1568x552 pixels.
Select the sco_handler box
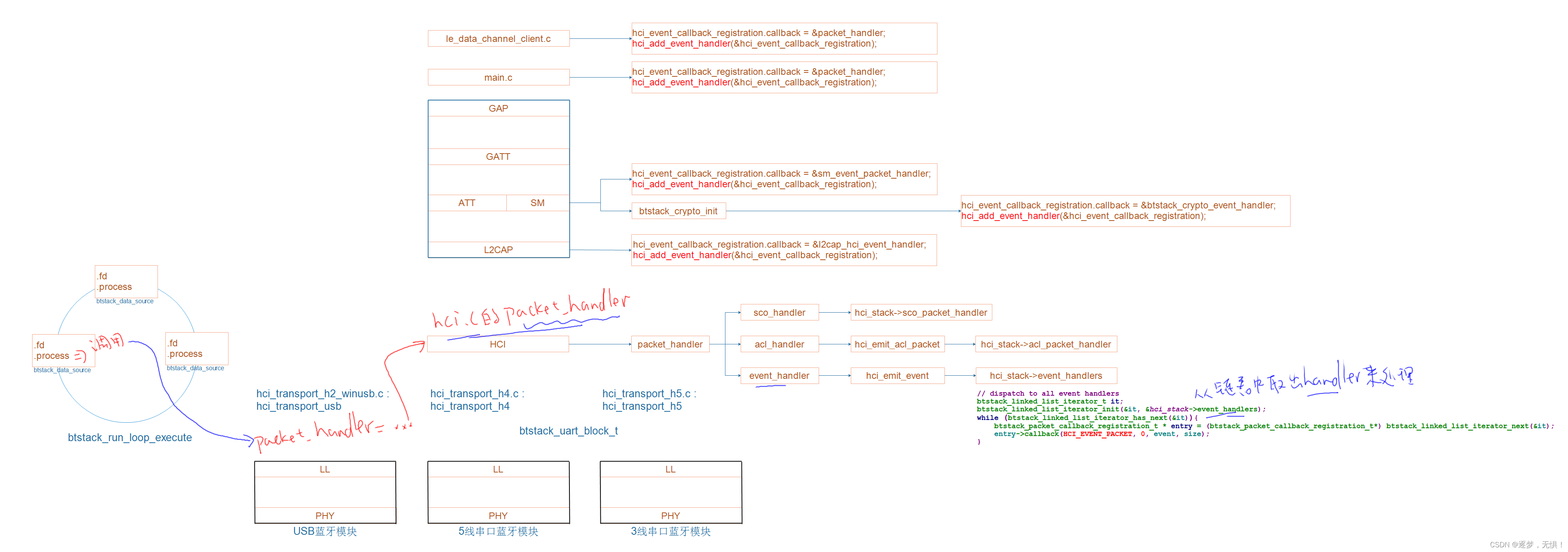pos(780,312)
